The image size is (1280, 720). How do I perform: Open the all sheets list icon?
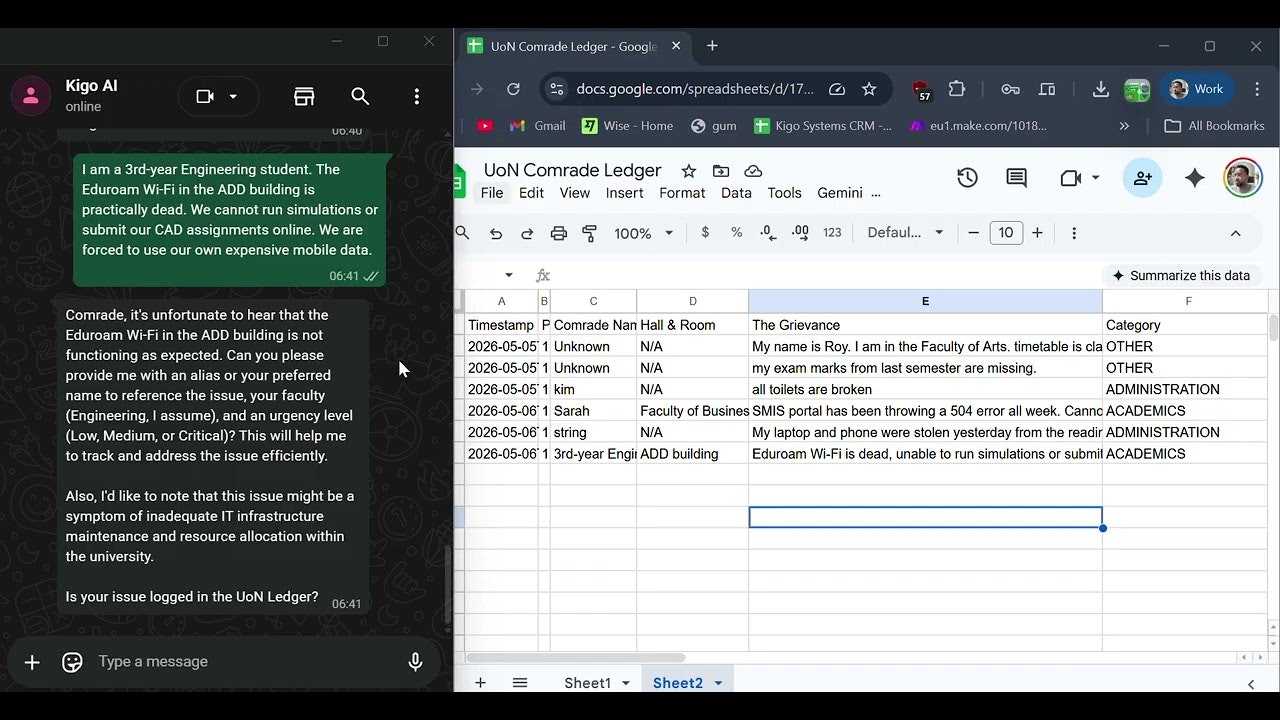[x=520, y=683]
